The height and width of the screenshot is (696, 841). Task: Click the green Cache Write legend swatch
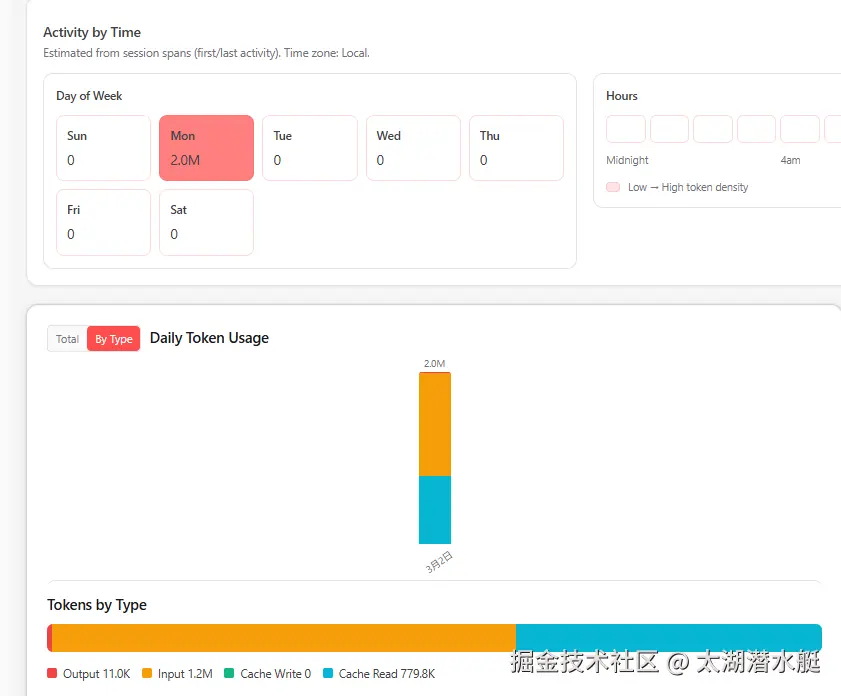pyautogui.click(x=230, y=674)
